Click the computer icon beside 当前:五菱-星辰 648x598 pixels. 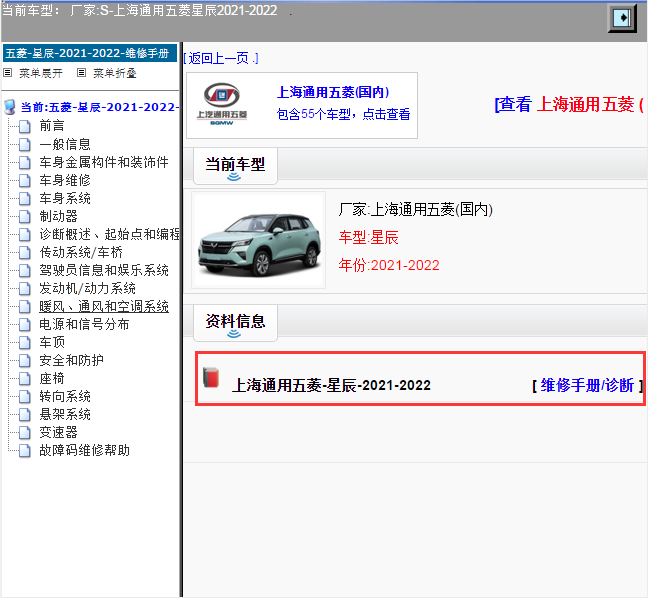[10, 107]
